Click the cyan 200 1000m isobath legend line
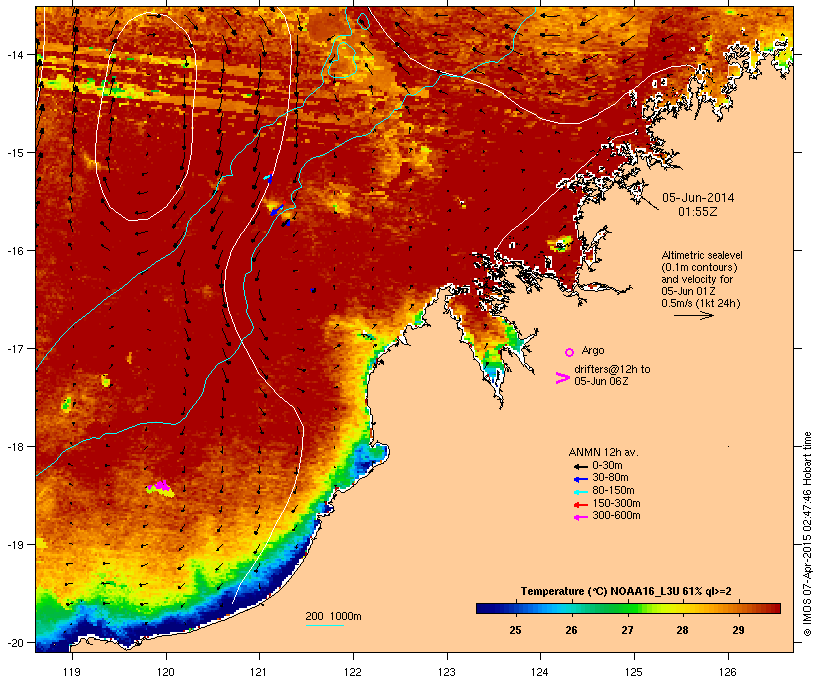The image size is (820, 680). tap(325, 625)
